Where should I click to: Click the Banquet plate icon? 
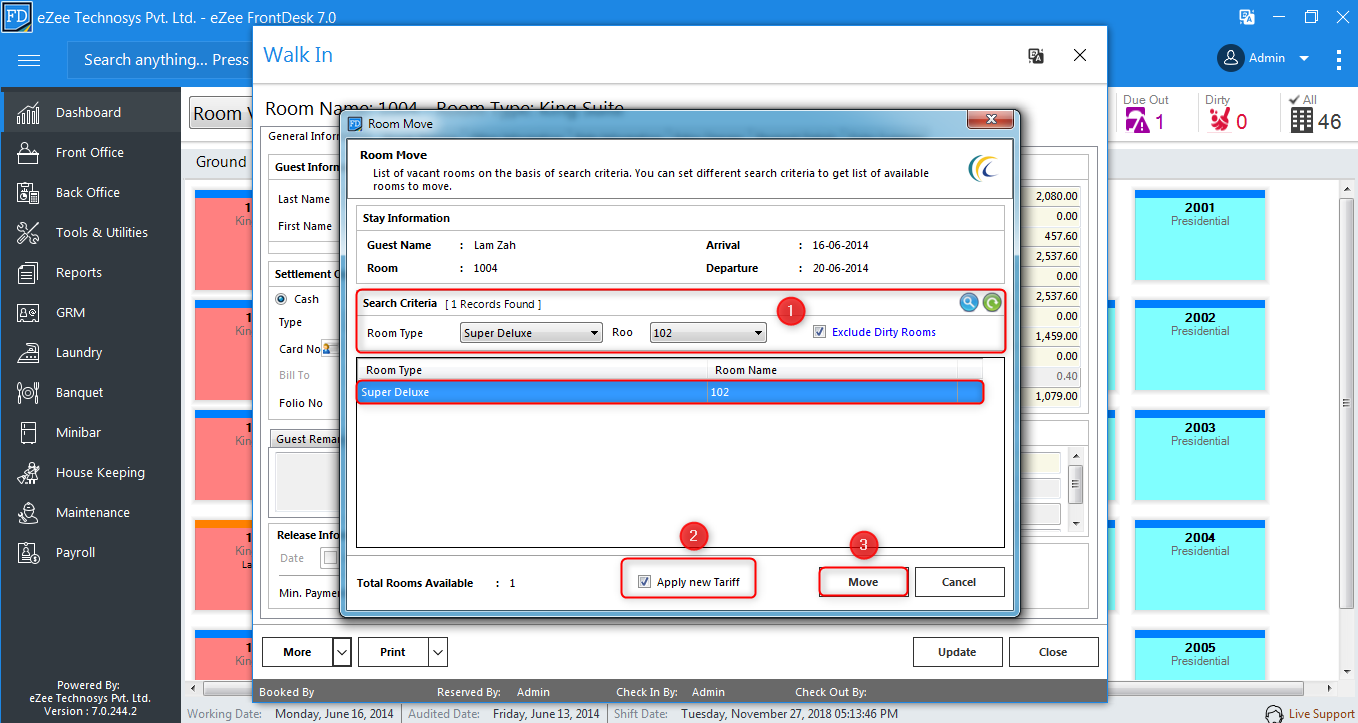[28, 393]
